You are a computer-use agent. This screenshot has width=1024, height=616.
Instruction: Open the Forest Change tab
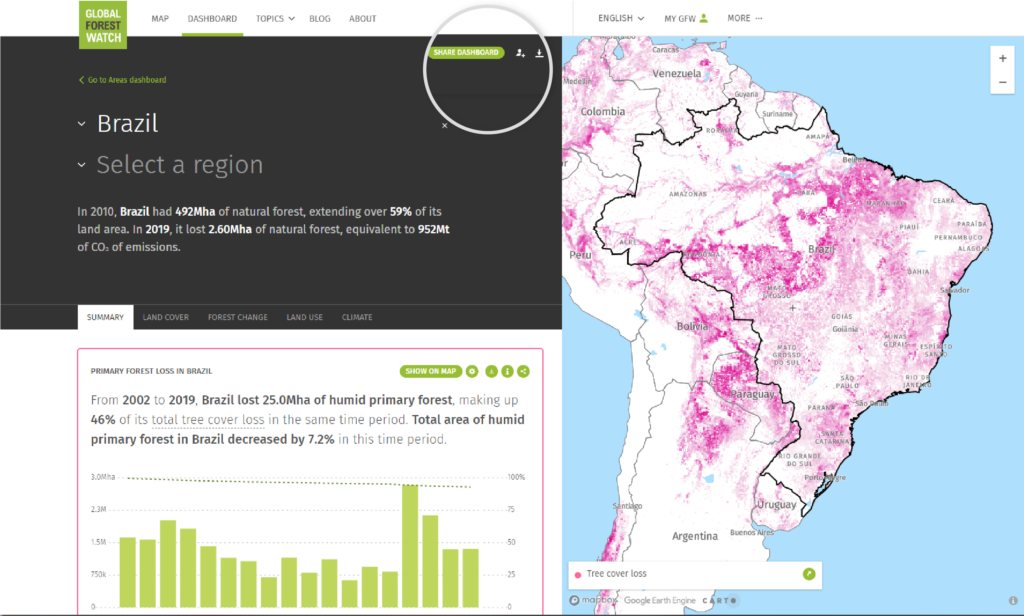pos(238,317)
